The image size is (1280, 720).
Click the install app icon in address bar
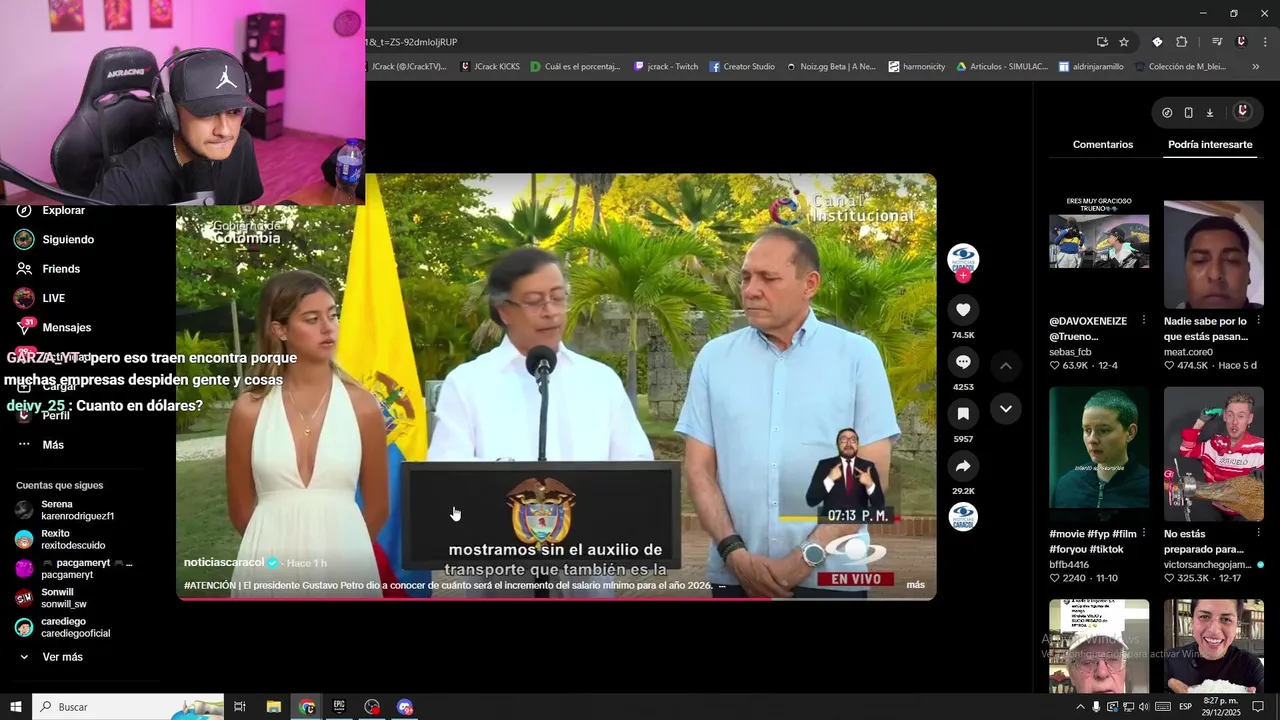tap(1102, 42)
